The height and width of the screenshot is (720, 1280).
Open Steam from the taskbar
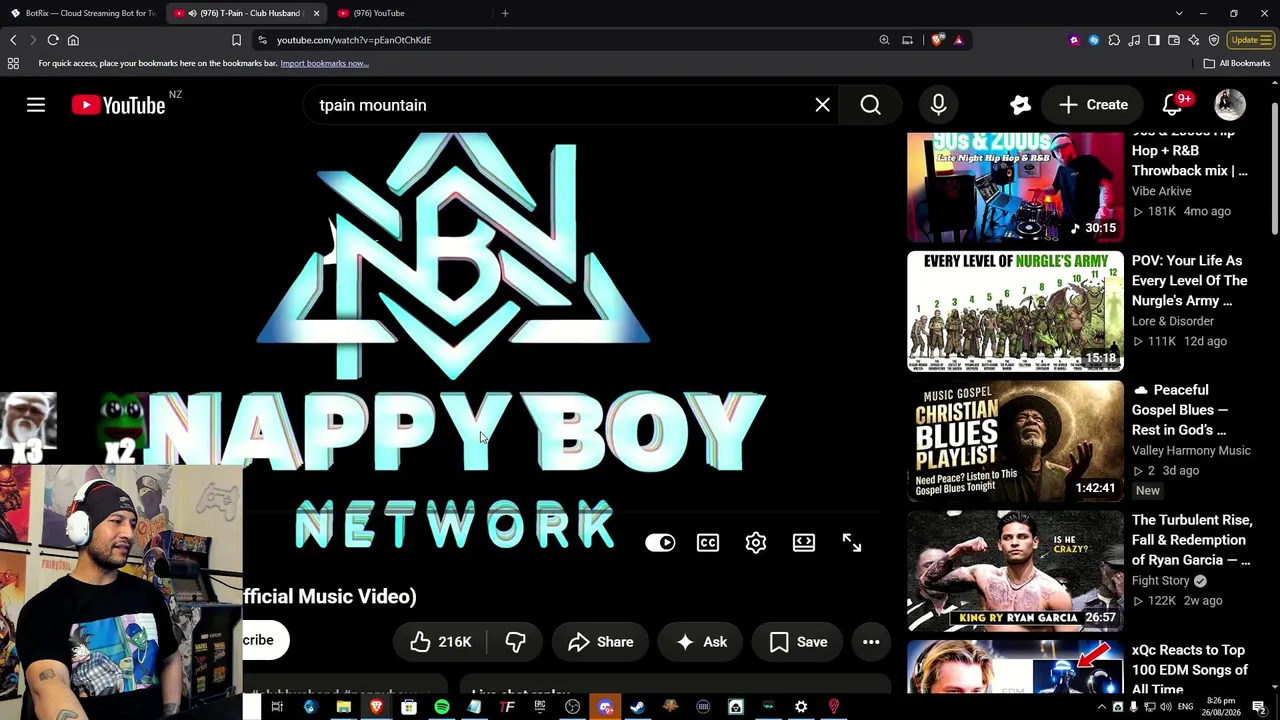tap(637, 708)
